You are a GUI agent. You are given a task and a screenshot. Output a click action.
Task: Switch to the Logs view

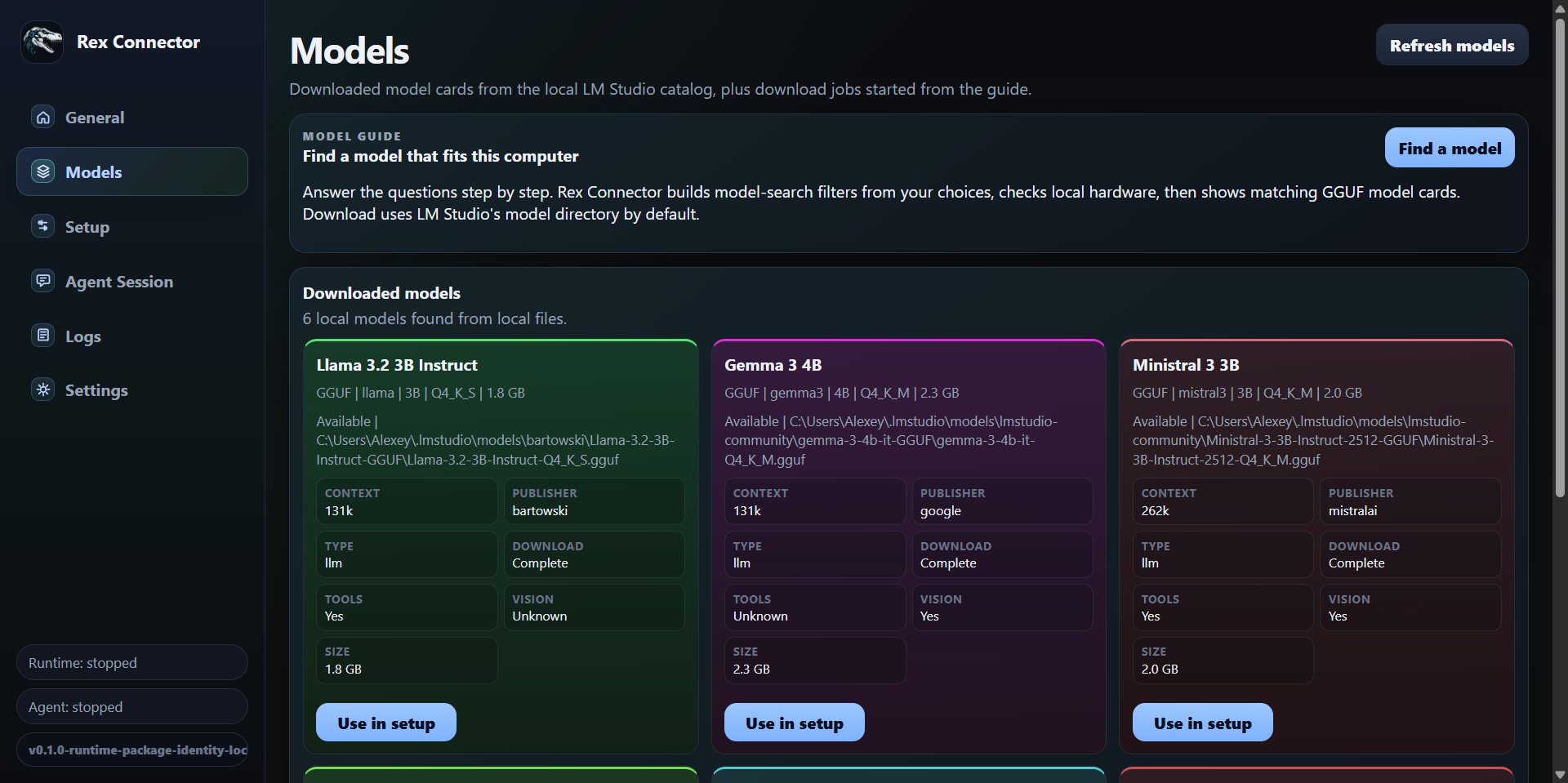tap(132, 336)
